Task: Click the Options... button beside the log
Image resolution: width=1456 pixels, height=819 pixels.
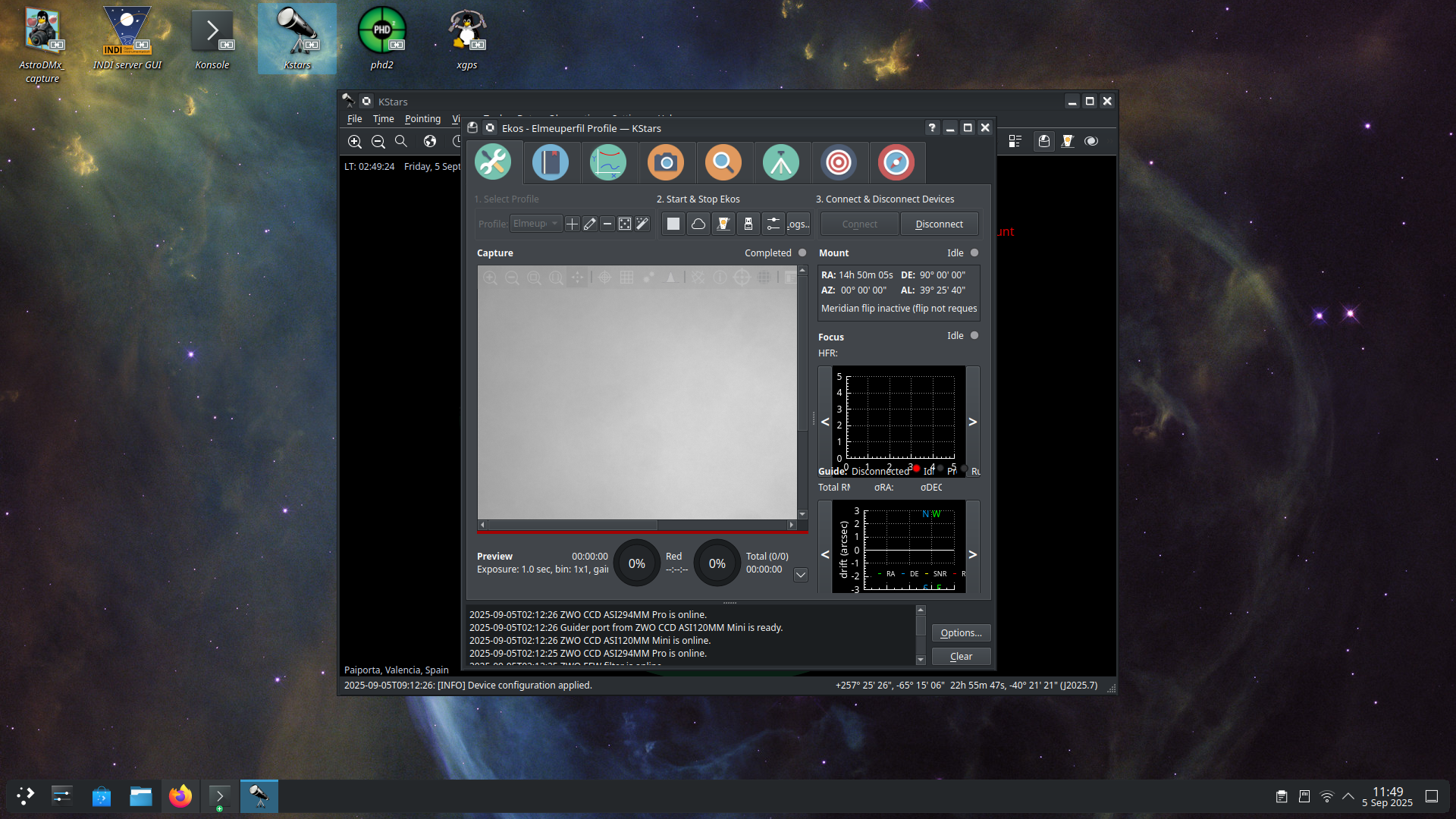Action: pos(961,632)
